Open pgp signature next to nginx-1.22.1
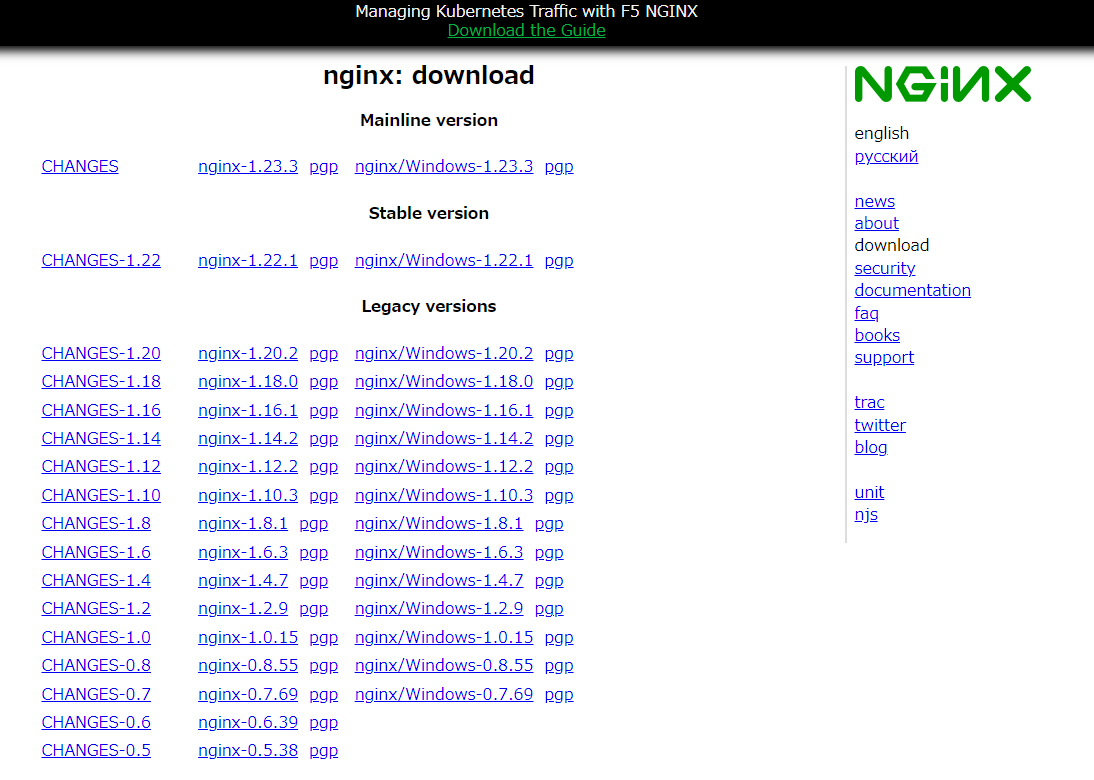Viewport: 1094px width, 780px height. [x=324, y=261]
